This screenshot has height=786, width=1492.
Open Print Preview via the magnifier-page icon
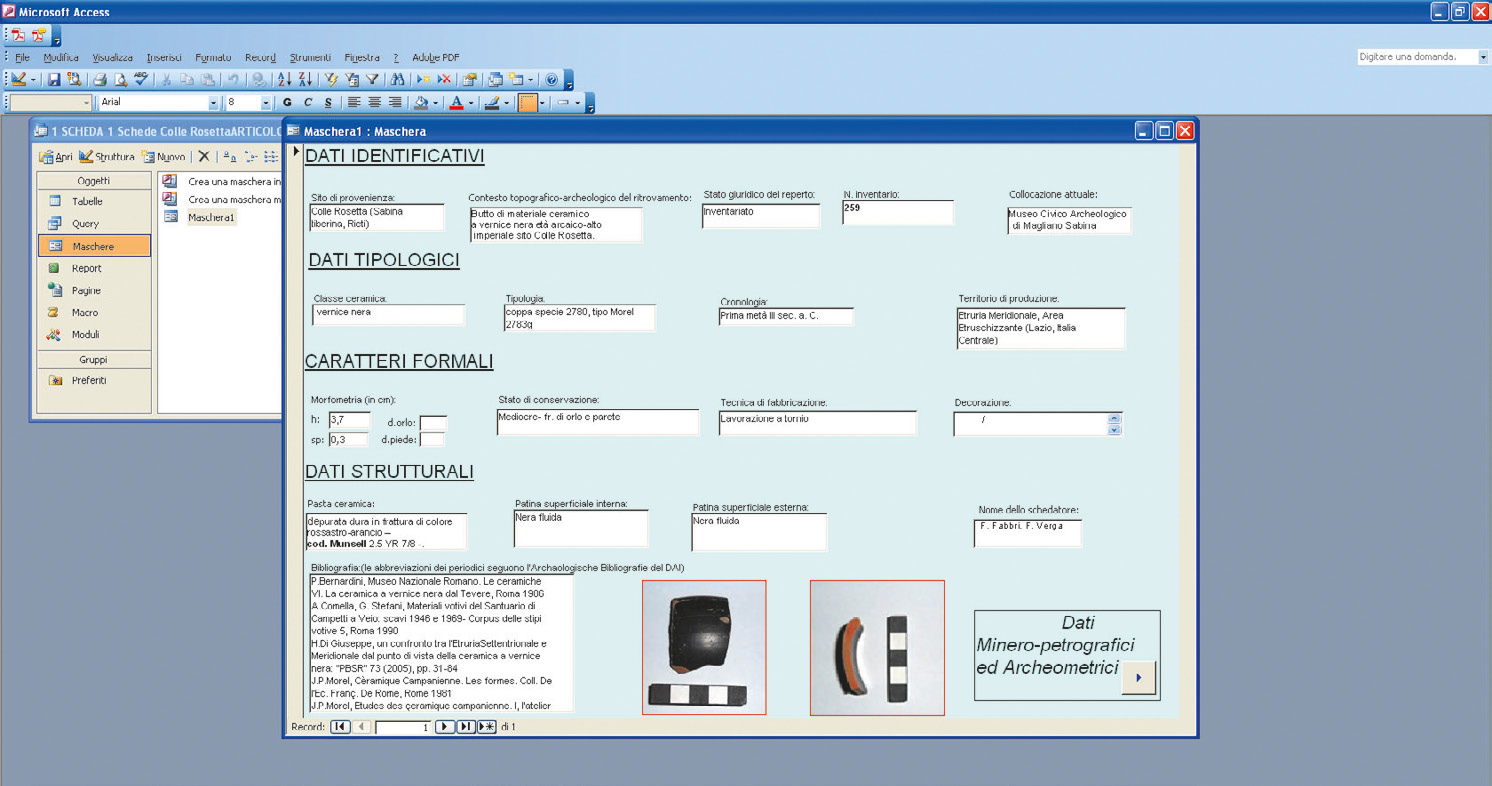point(121,79)
